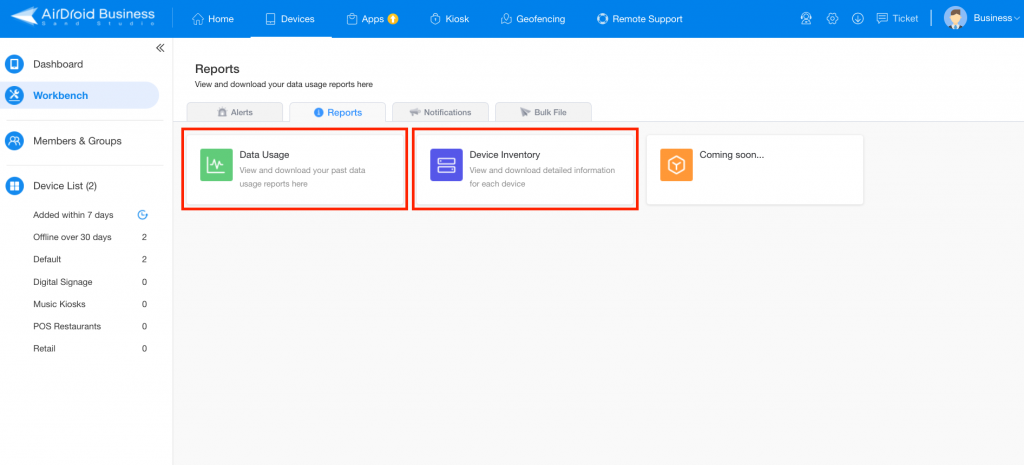Click the refresh clock icon beside Added within 7 days
Viewport: 1024px width, 465px height.
tap(142, 215)
